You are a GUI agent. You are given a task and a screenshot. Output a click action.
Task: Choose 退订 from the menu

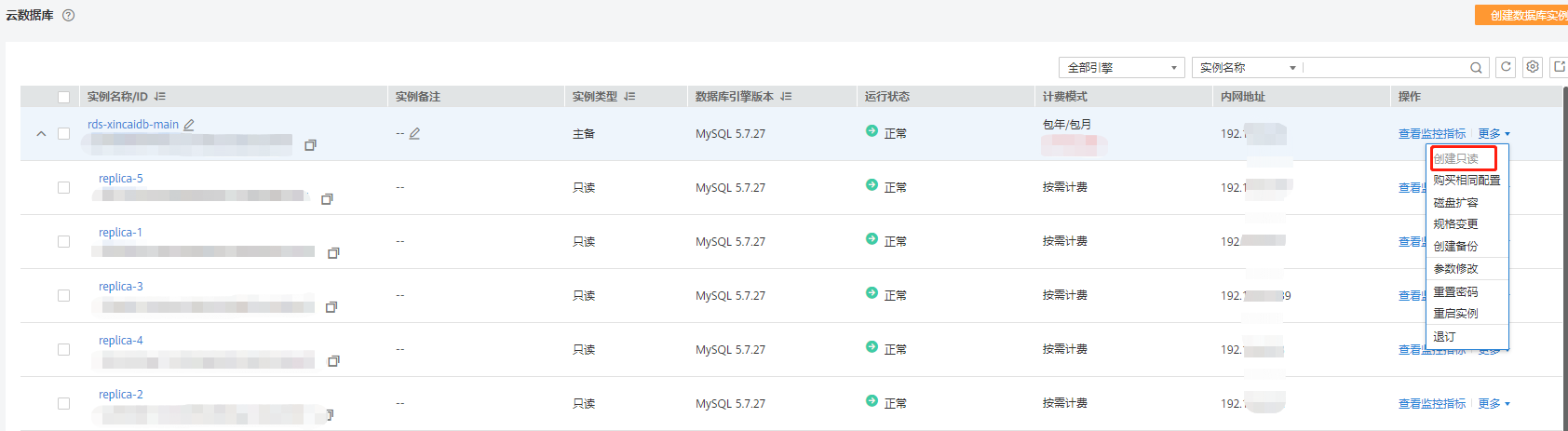click(1444, 337)
